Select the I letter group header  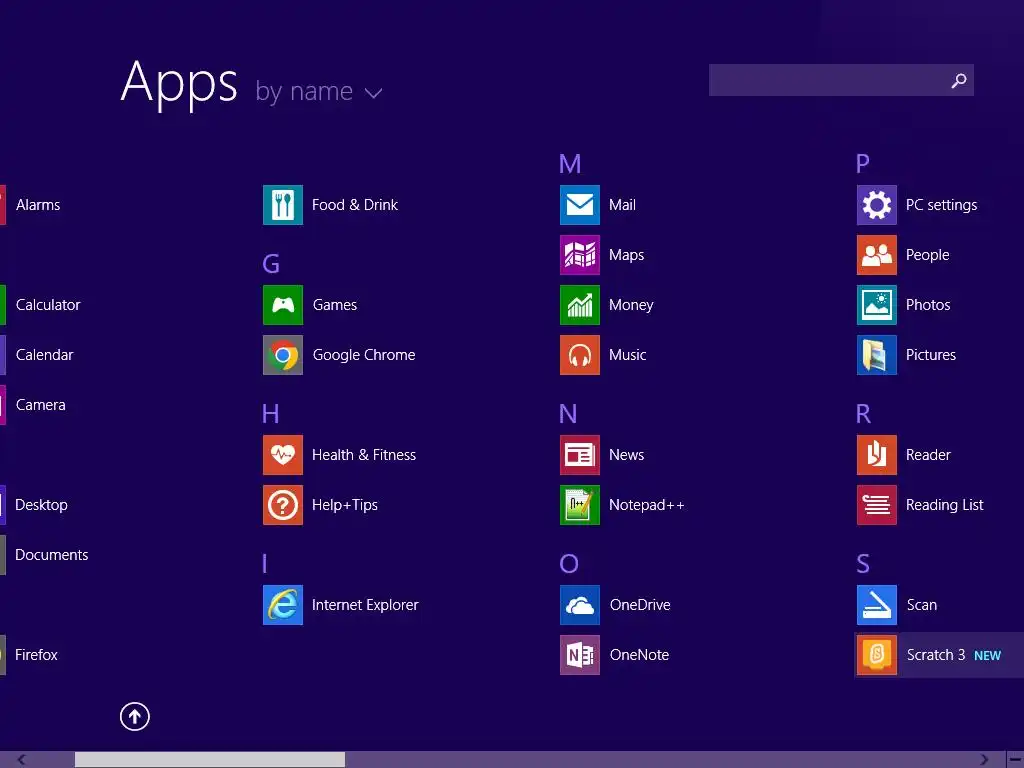click(x=264, y=563)
